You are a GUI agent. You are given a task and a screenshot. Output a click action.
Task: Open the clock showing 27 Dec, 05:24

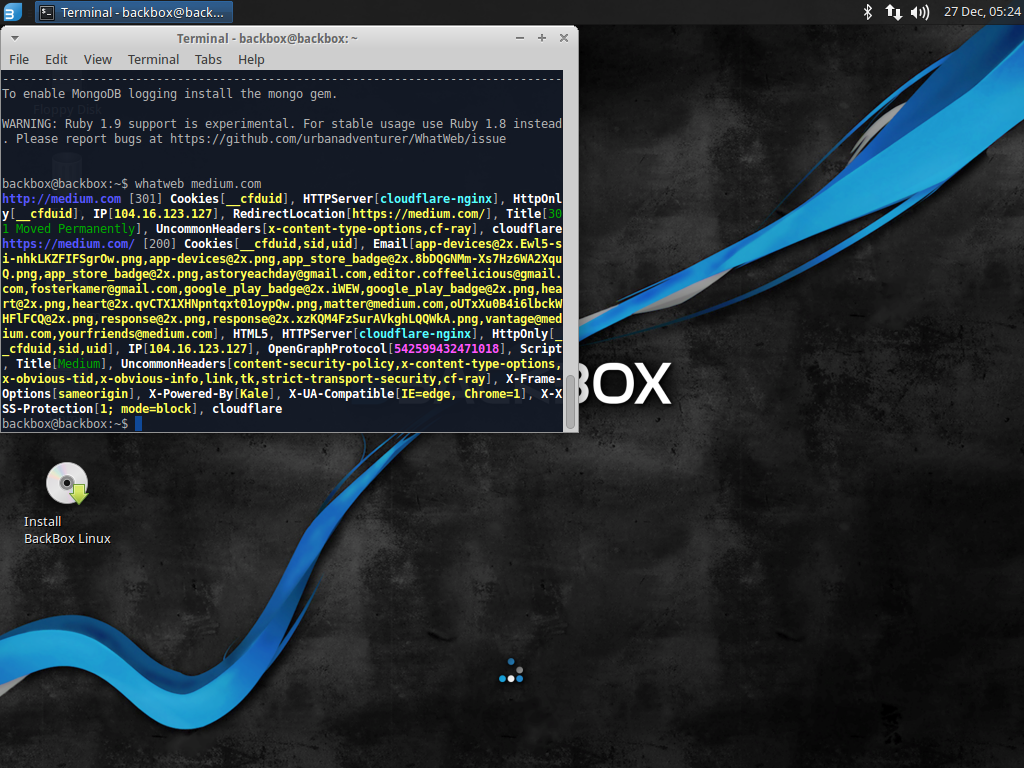(982, 12)
